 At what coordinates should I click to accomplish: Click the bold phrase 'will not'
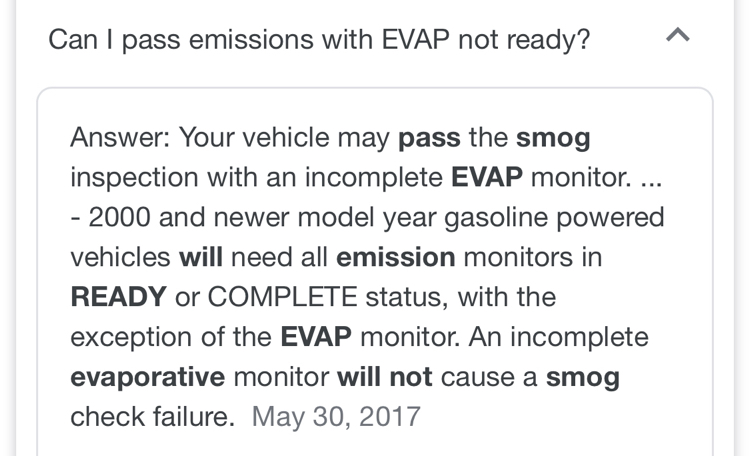point(384,377)
